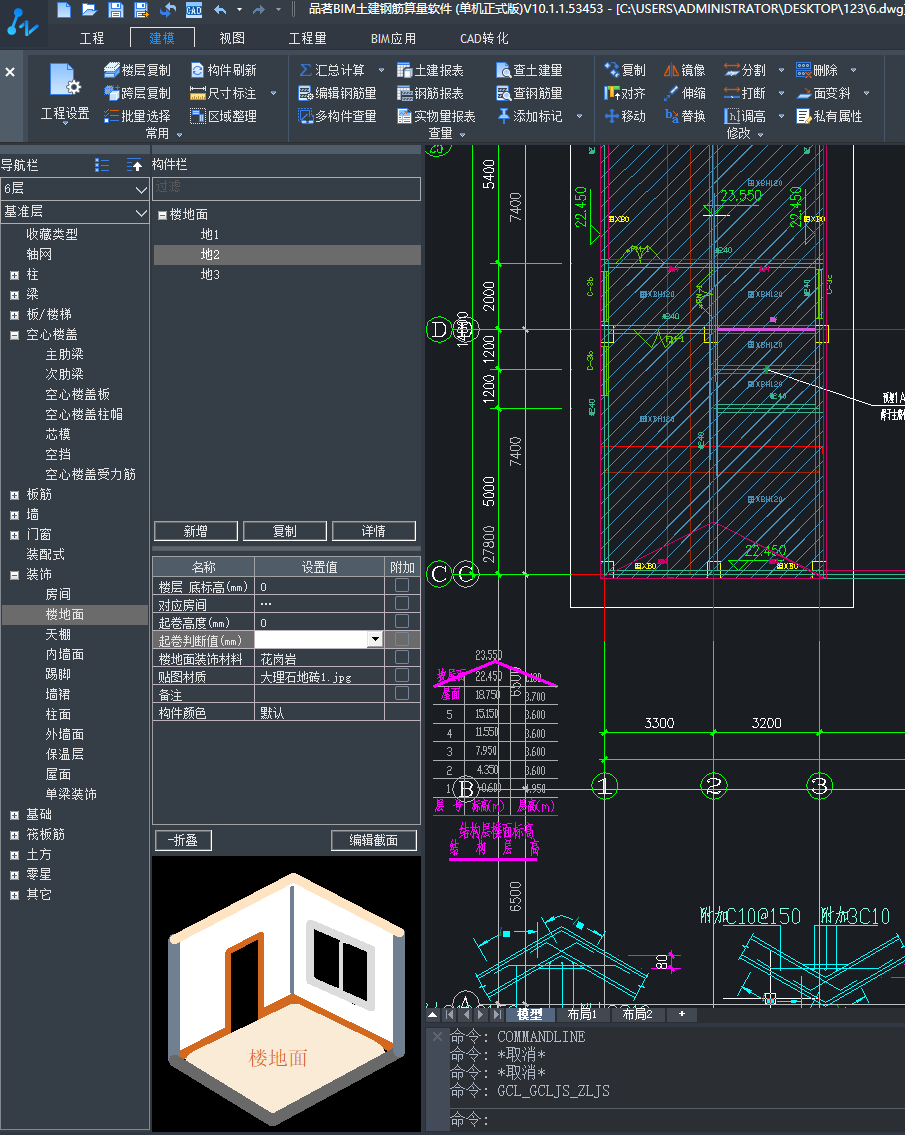Screen dimensions: 905x1135
Task: Expand the 柱 tree node
Action: tap(14, 275)
